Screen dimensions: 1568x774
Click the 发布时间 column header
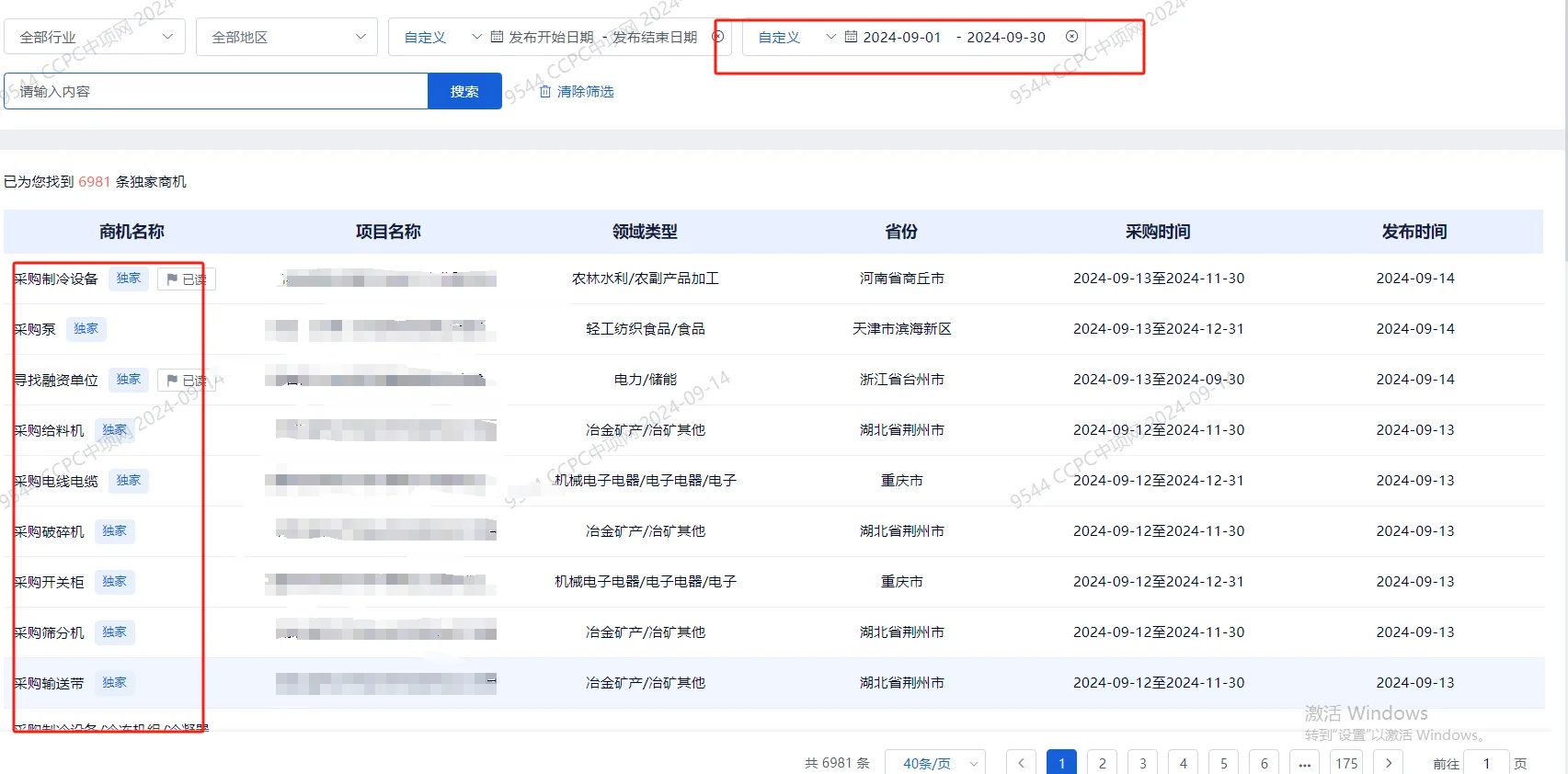[1414, 232]
